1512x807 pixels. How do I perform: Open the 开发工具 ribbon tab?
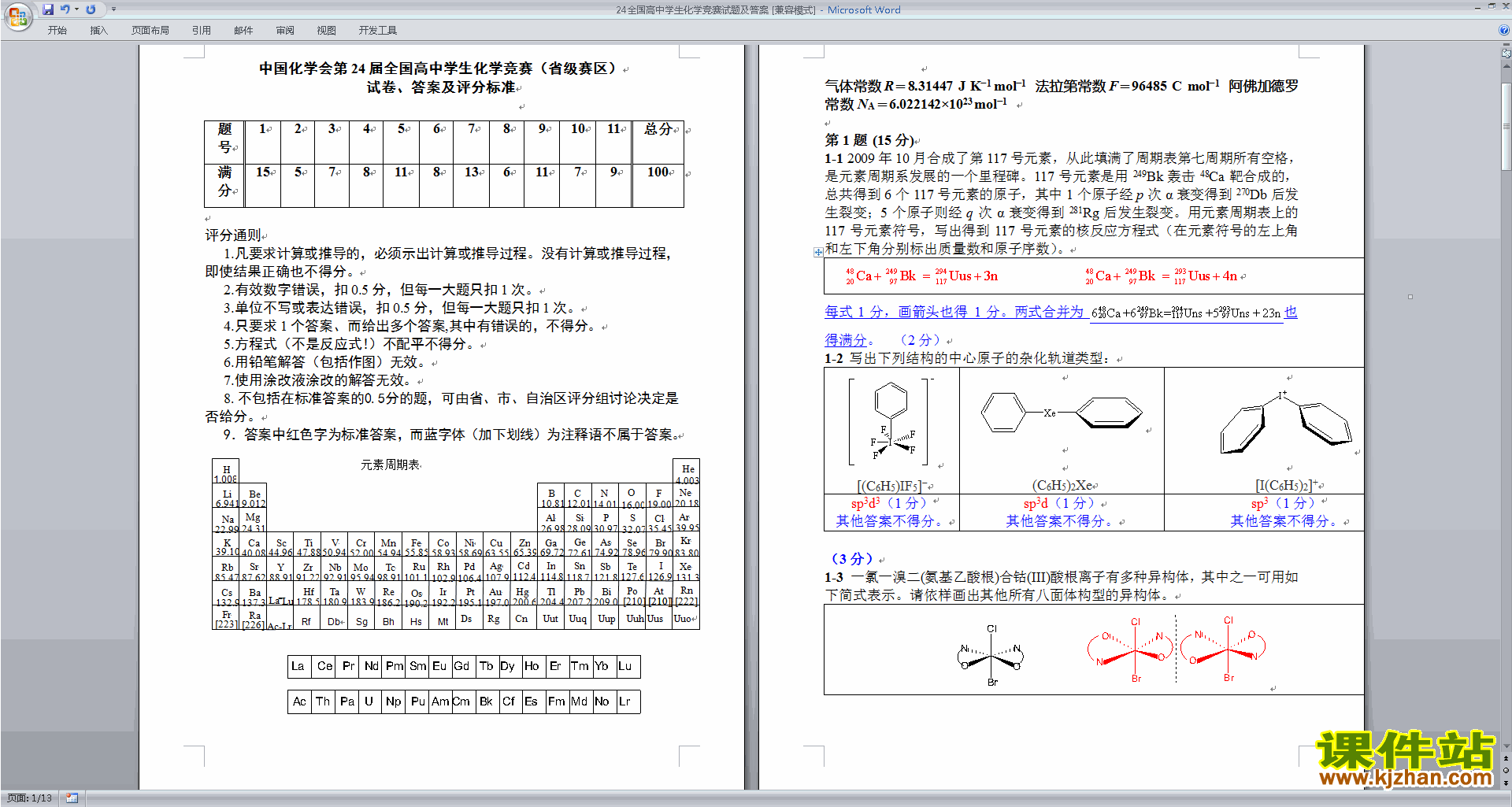(378, 31)
